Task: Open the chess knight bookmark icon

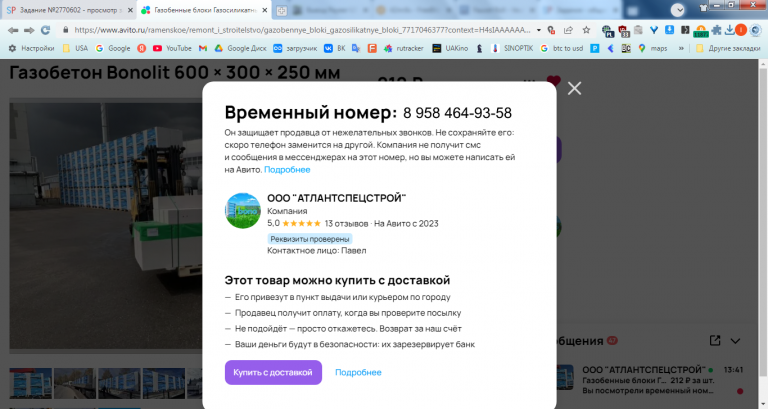Action: [x=480, y=48]
